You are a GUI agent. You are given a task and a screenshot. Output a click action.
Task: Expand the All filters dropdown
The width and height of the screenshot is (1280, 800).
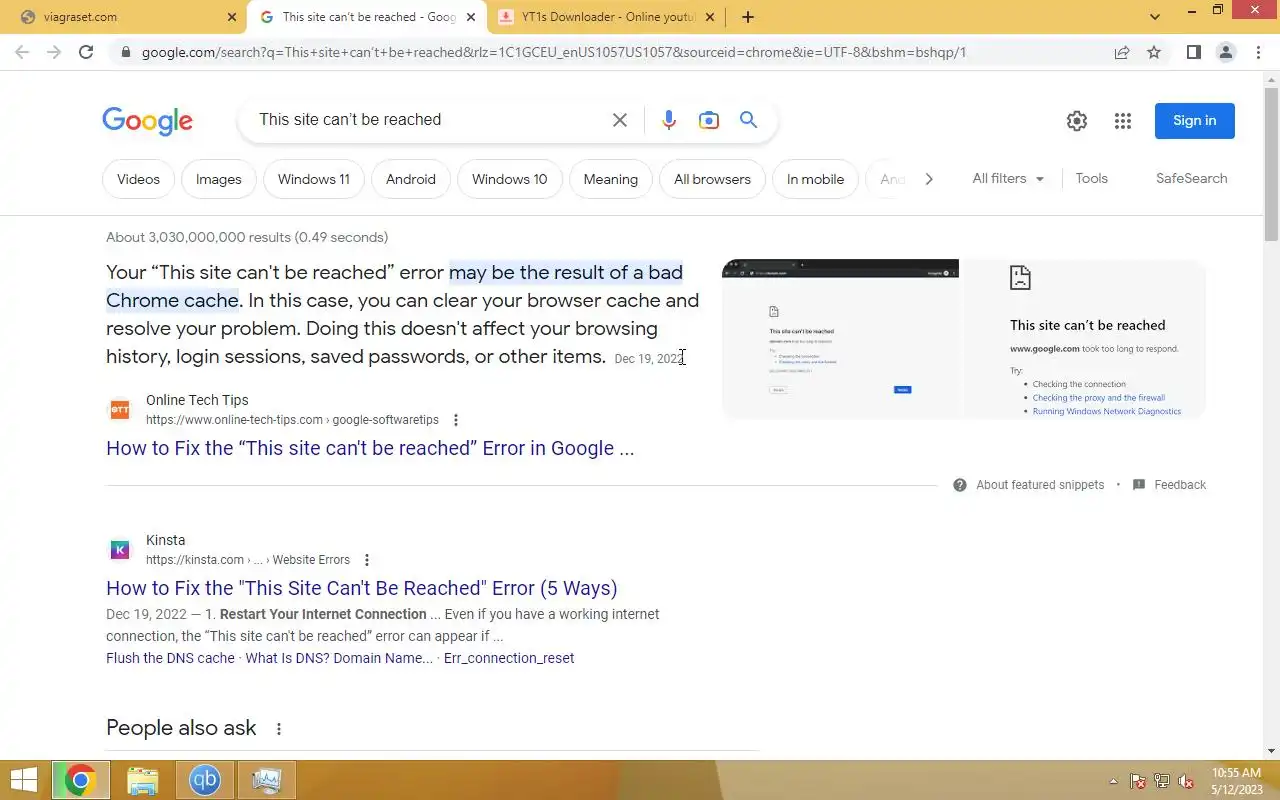coord(1008,178)
